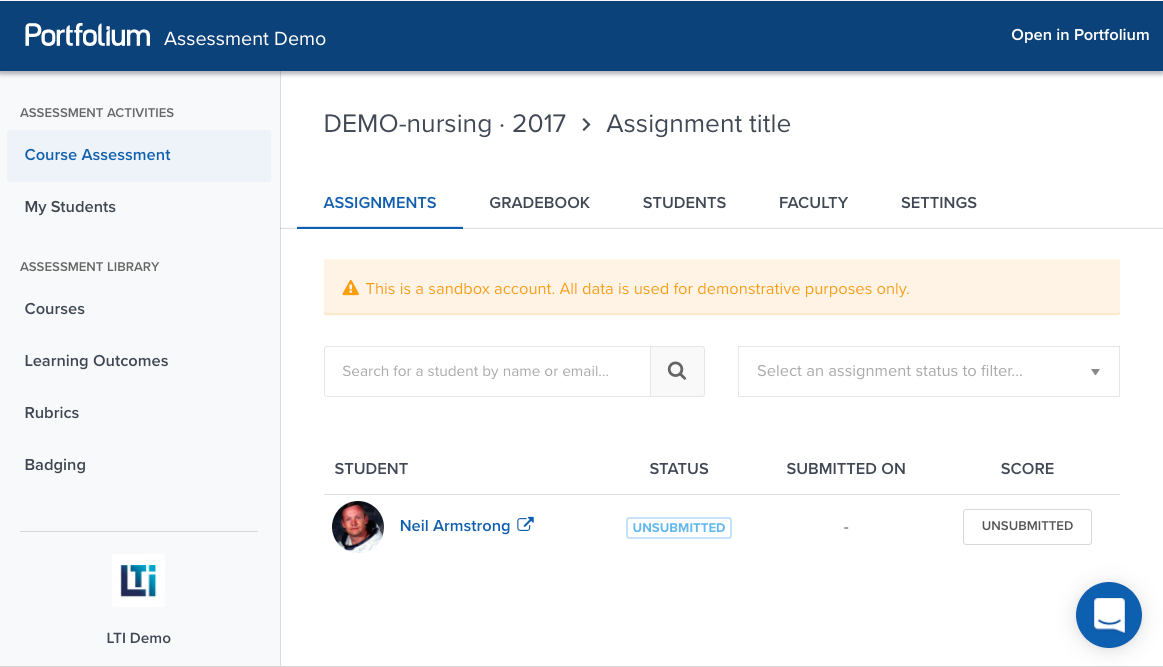Click the magnifying glass search icon
The image size is (1163, 667).
coord(677,371)
